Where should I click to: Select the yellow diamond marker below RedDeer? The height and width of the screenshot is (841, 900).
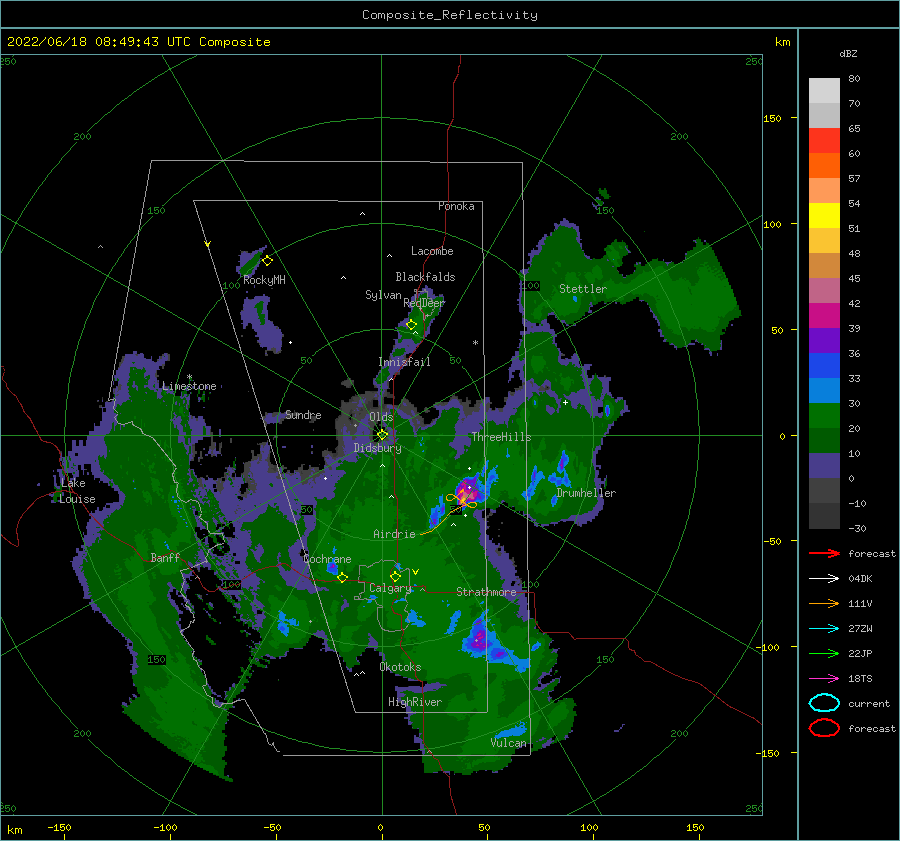(412, 325)
